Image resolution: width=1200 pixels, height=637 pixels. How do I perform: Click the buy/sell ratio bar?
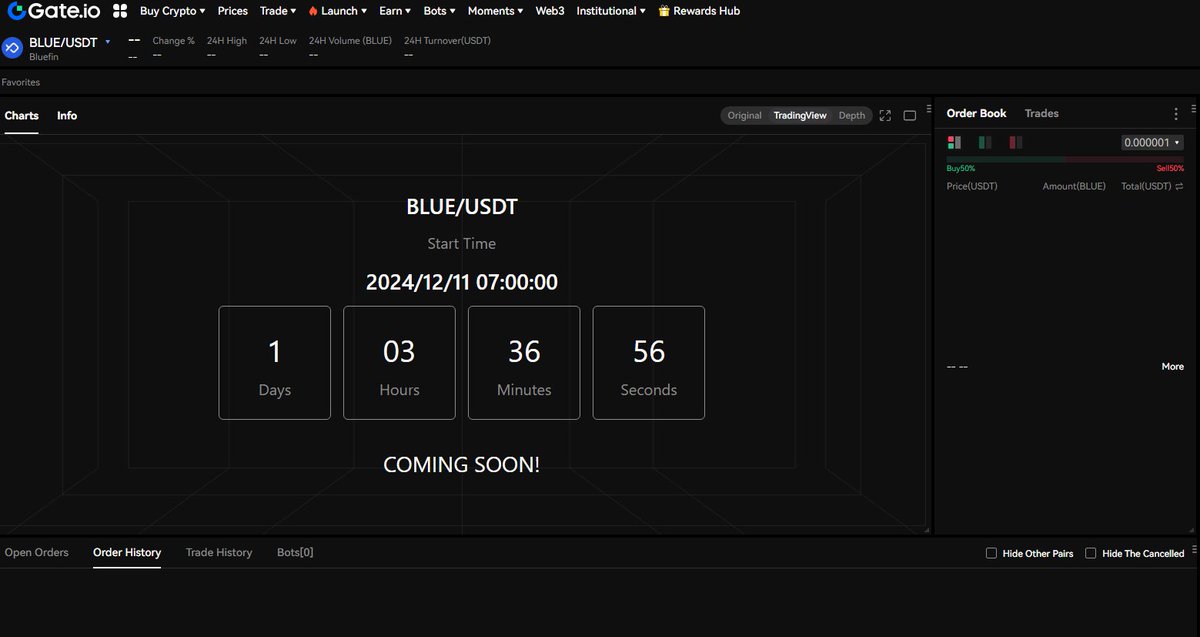point(1065,159)
